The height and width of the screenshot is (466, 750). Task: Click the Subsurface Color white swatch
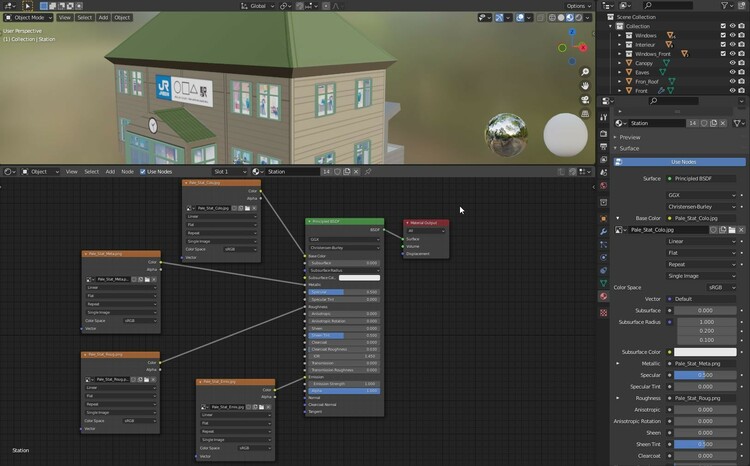[705, 352]
